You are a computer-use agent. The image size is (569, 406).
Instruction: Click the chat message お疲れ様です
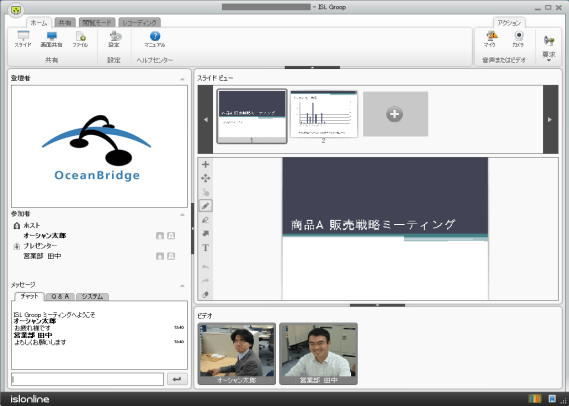32,328
